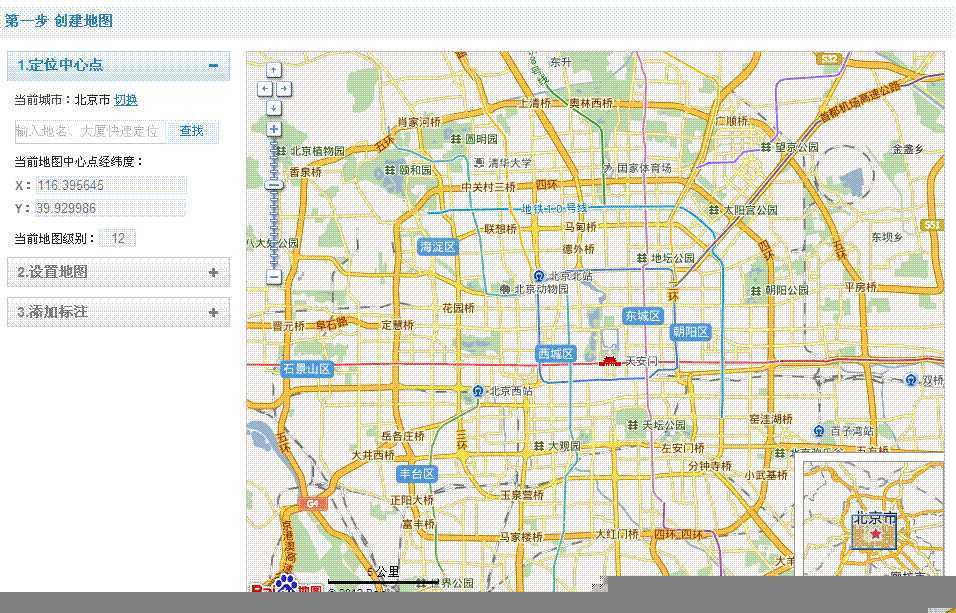The width and height of the screenshot is (956, 613).
Task: Click the 中关村三桥 label
Action: tap(488, 187)
